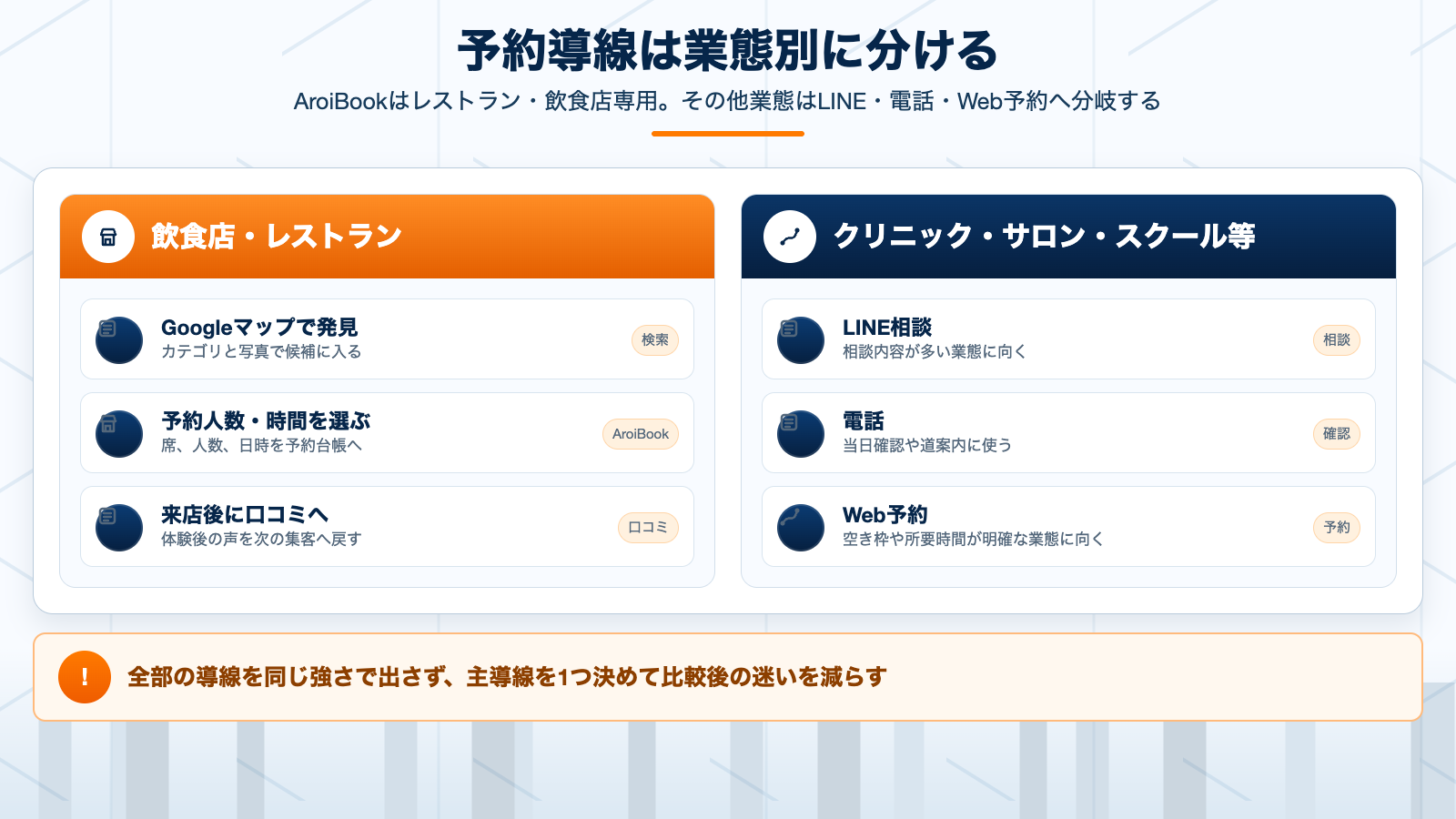Image resolution: width=1456 pixels, height=819 pixels.
Task: Click the subtitle beginning AroiBookはレストラン
Action: 728,101
